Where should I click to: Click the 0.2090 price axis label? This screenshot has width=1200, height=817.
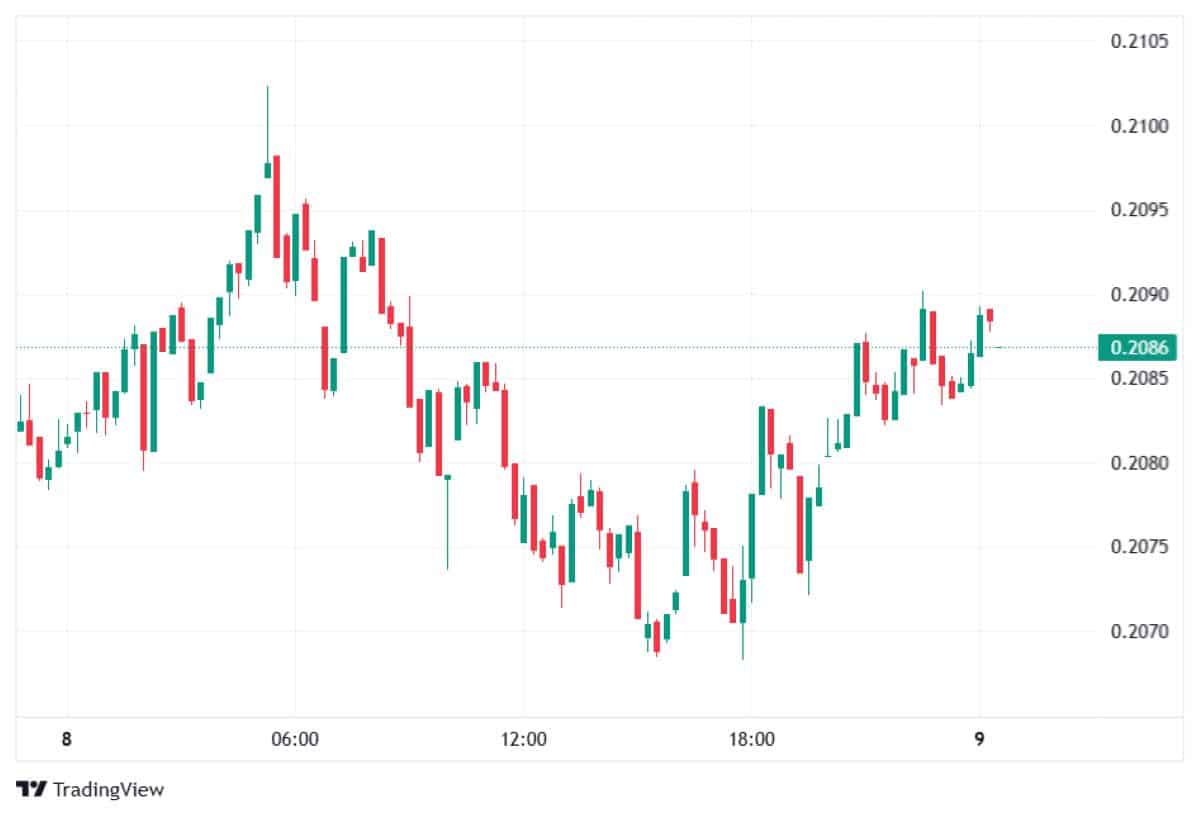pos(1140,295)
